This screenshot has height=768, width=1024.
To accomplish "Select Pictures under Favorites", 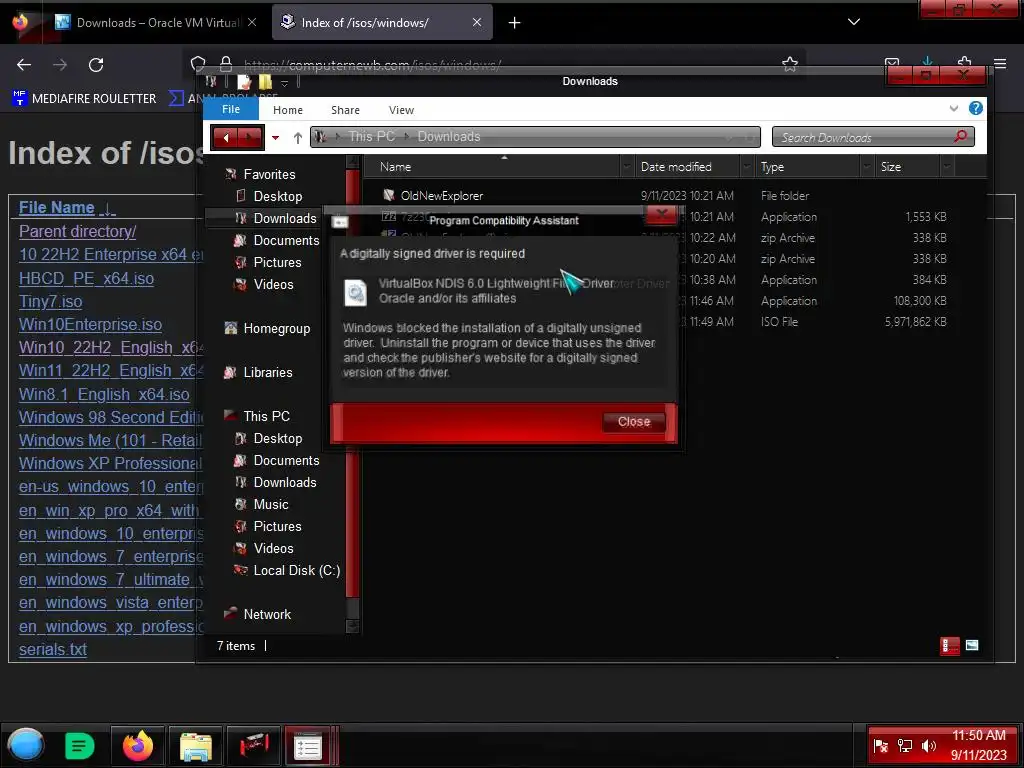I will (x=277, y=263).
